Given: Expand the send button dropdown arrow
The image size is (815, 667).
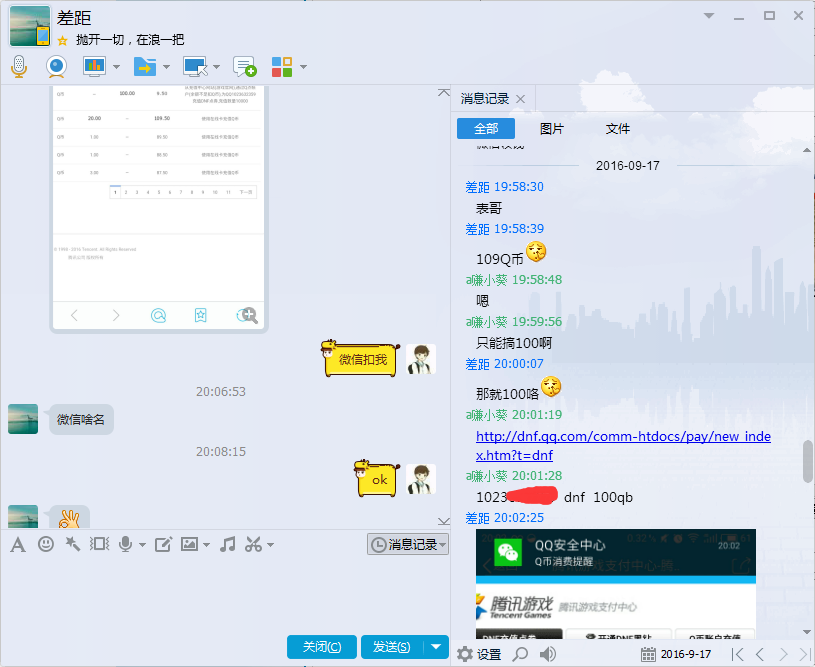Looking at the screenshot, I should point(436,647).
